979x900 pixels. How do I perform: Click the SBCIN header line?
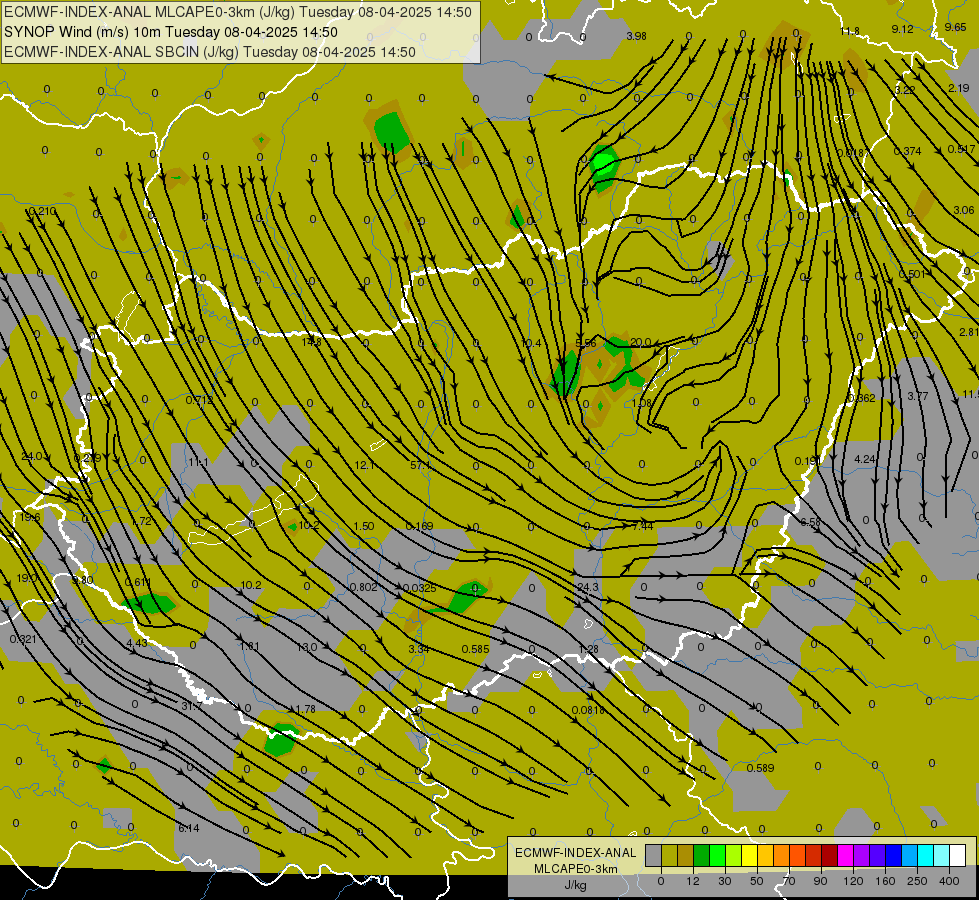point(210,52)
